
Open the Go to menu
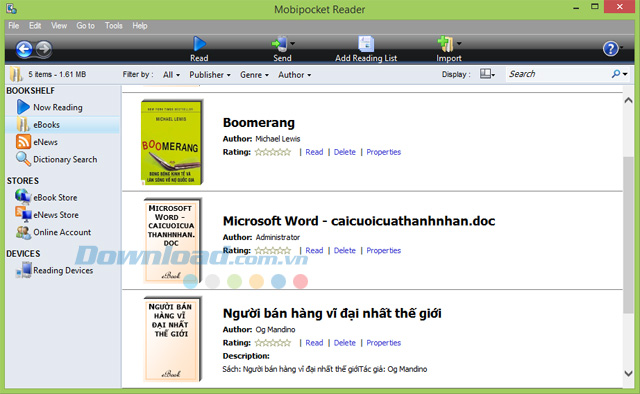(85, 25)
